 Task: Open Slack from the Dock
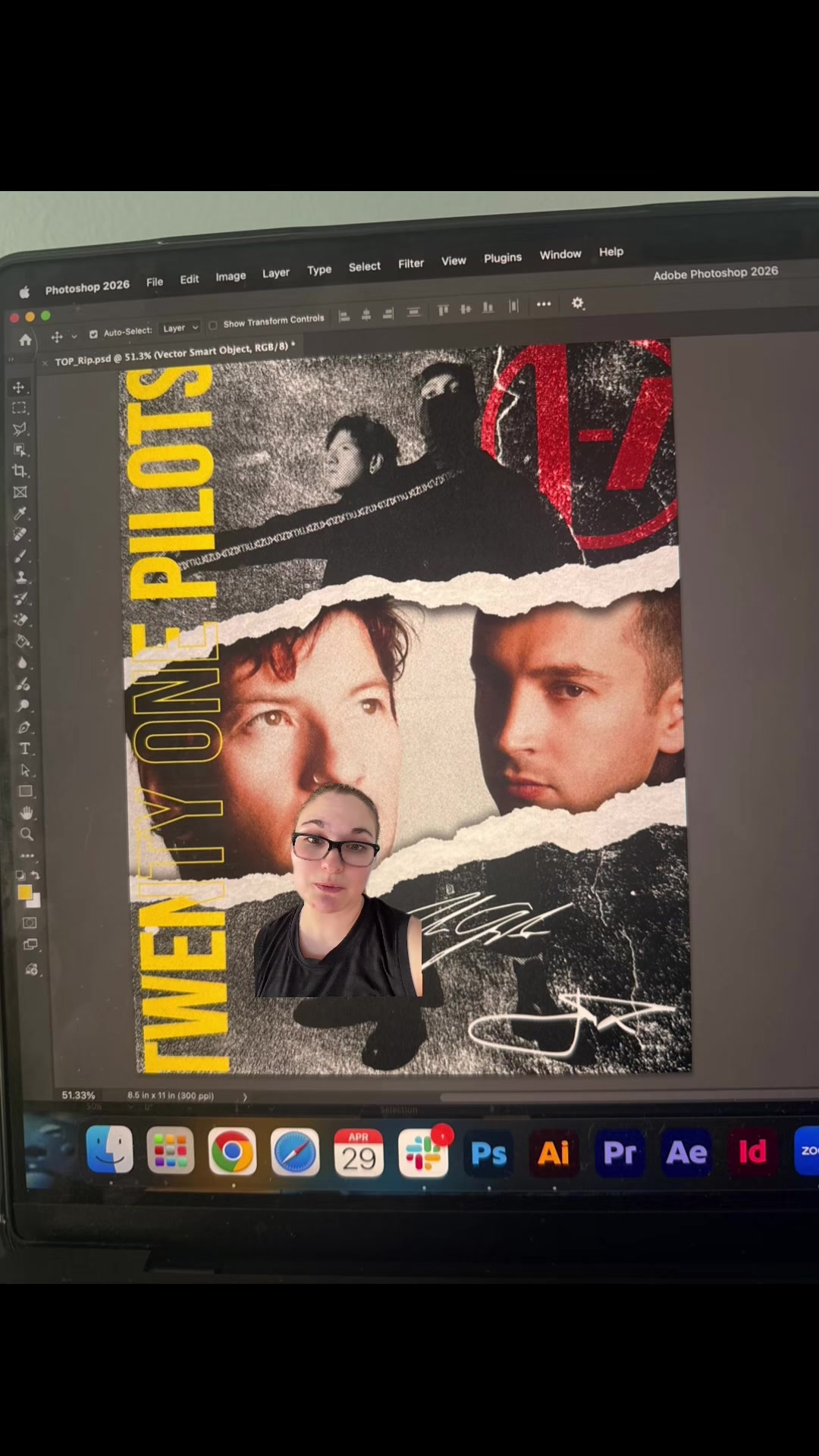click(423, 1153)
